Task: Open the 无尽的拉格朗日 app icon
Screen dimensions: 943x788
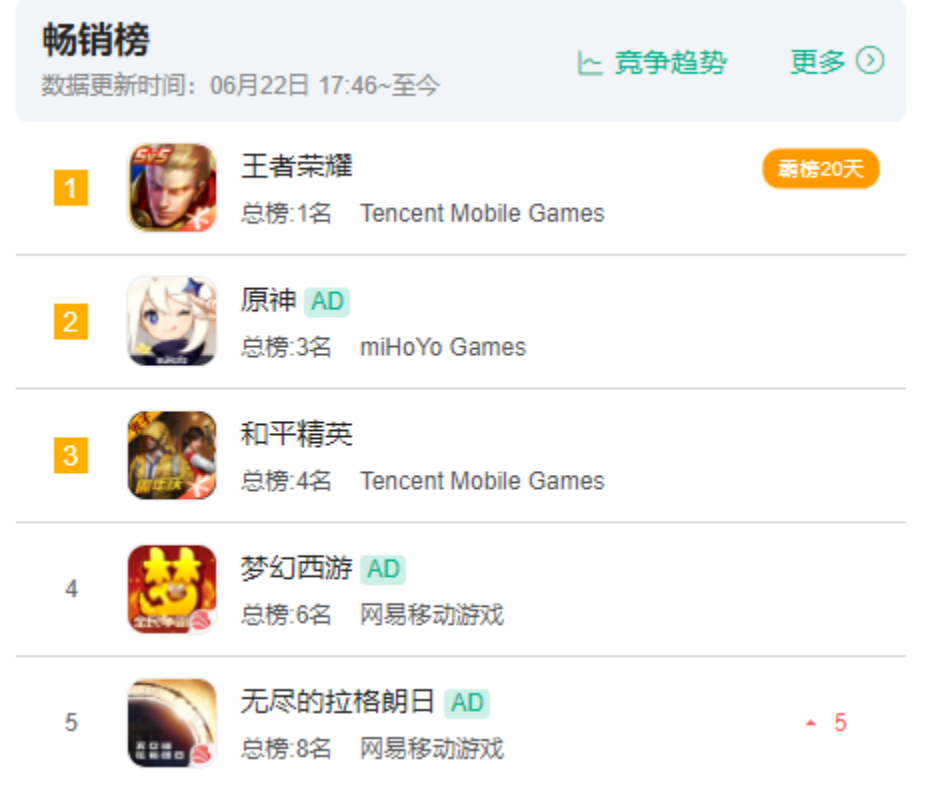Action: click(172, 723)
